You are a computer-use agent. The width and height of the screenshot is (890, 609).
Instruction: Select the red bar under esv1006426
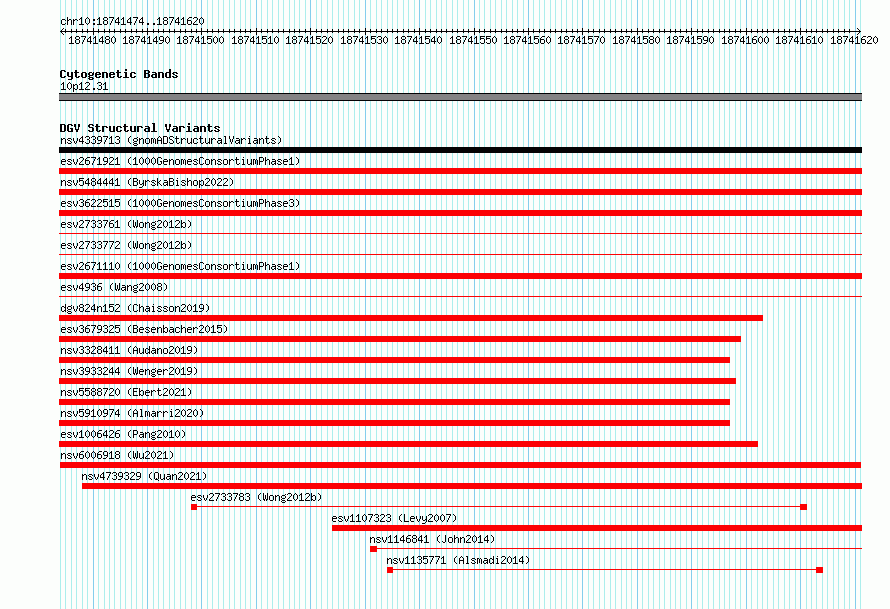409,444
